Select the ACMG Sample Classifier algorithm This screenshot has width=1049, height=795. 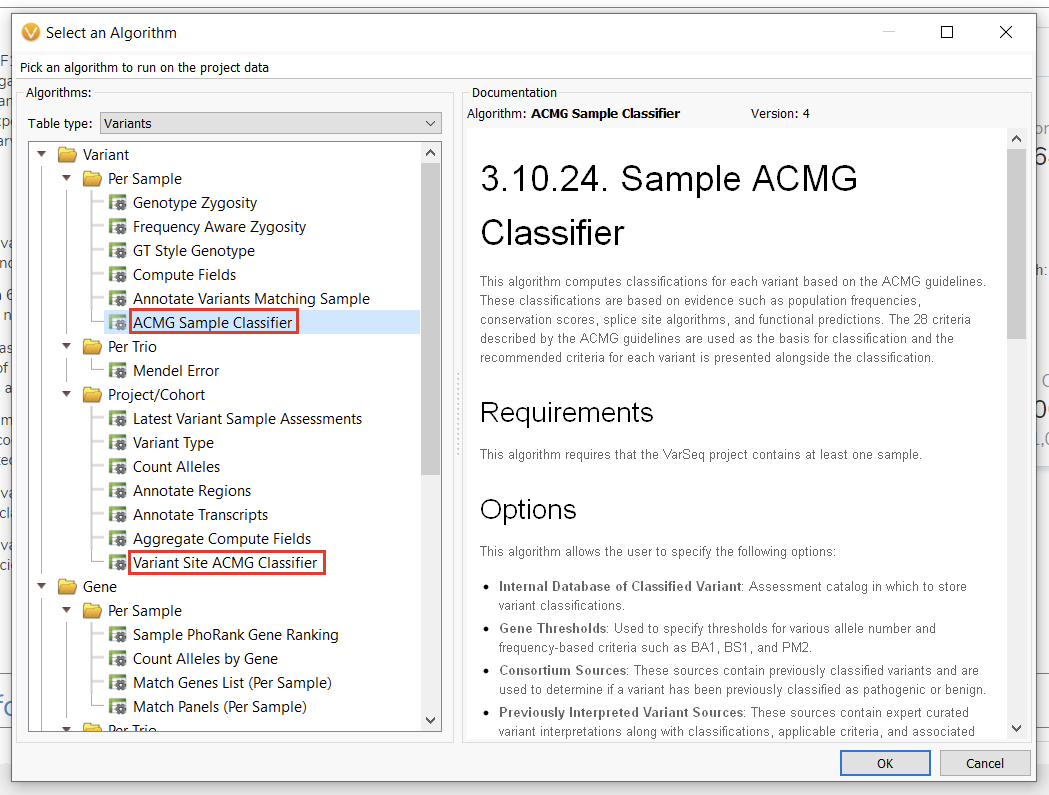(213, 322)
